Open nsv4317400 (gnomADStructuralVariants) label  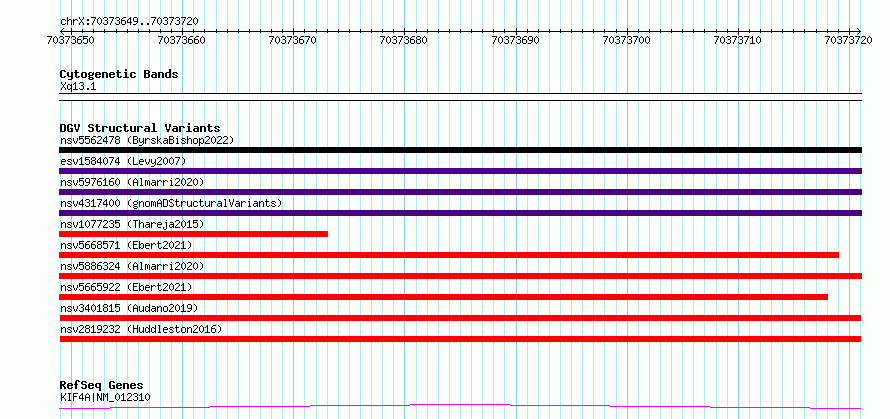171,203
